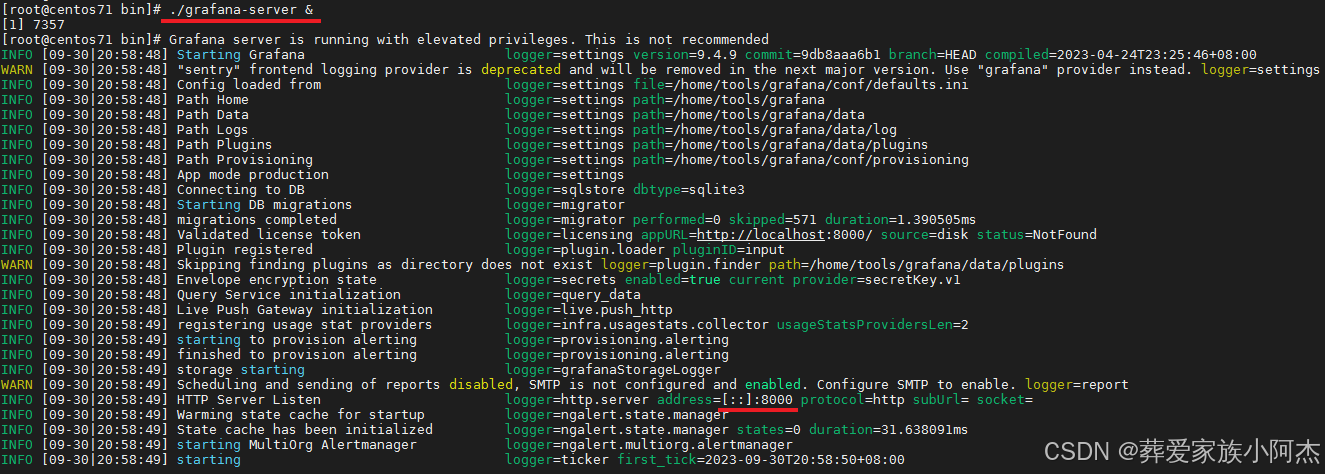Click the 'Config loaded from' message
This screenshot has width=1325, height=474.
[x=249, y=84]
